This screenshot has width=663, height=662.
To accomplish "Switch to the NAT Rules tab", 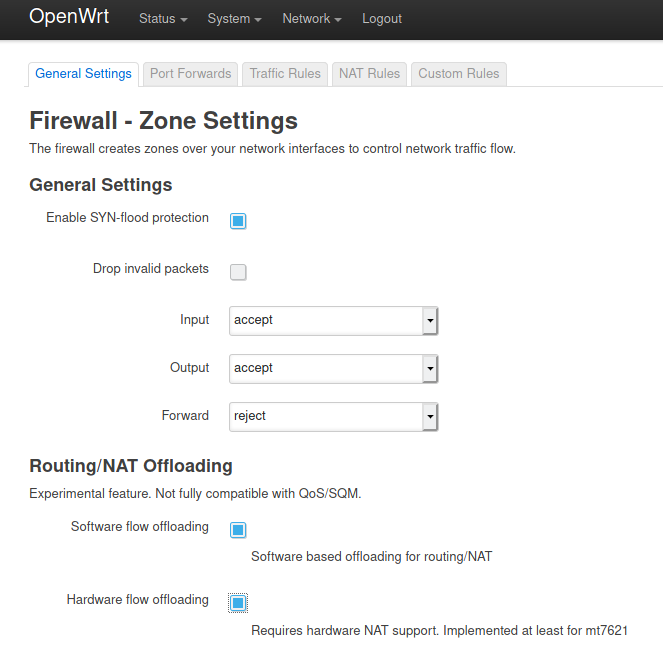I will [370, 74].
